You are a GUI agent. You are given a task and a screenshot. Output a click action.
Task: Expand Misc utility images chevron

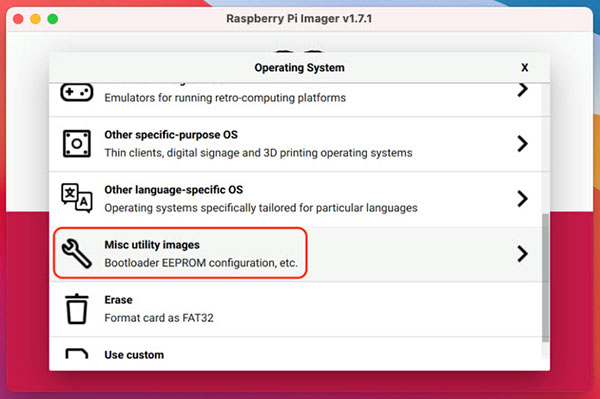tap(522, 254)
